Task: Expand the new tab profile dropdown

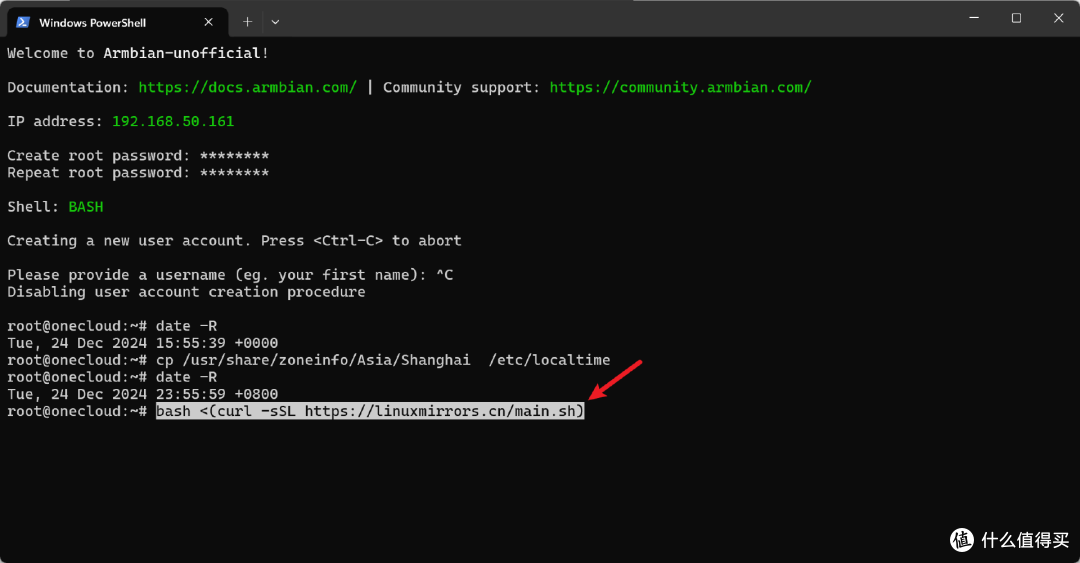Action: [275, 22]
